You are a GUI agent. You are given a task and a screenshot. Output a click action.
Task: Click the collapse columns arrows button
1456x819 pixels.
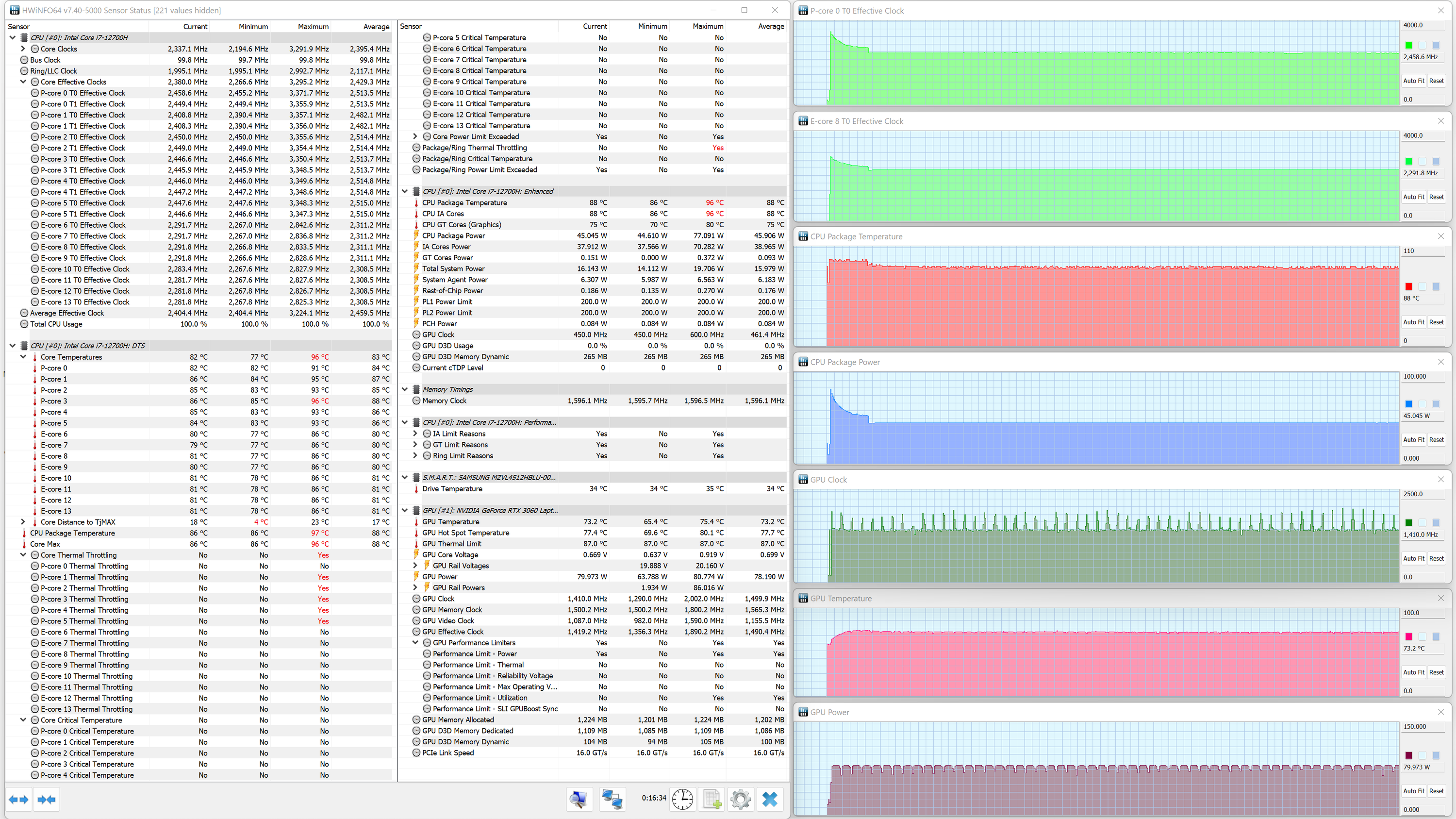46,799
